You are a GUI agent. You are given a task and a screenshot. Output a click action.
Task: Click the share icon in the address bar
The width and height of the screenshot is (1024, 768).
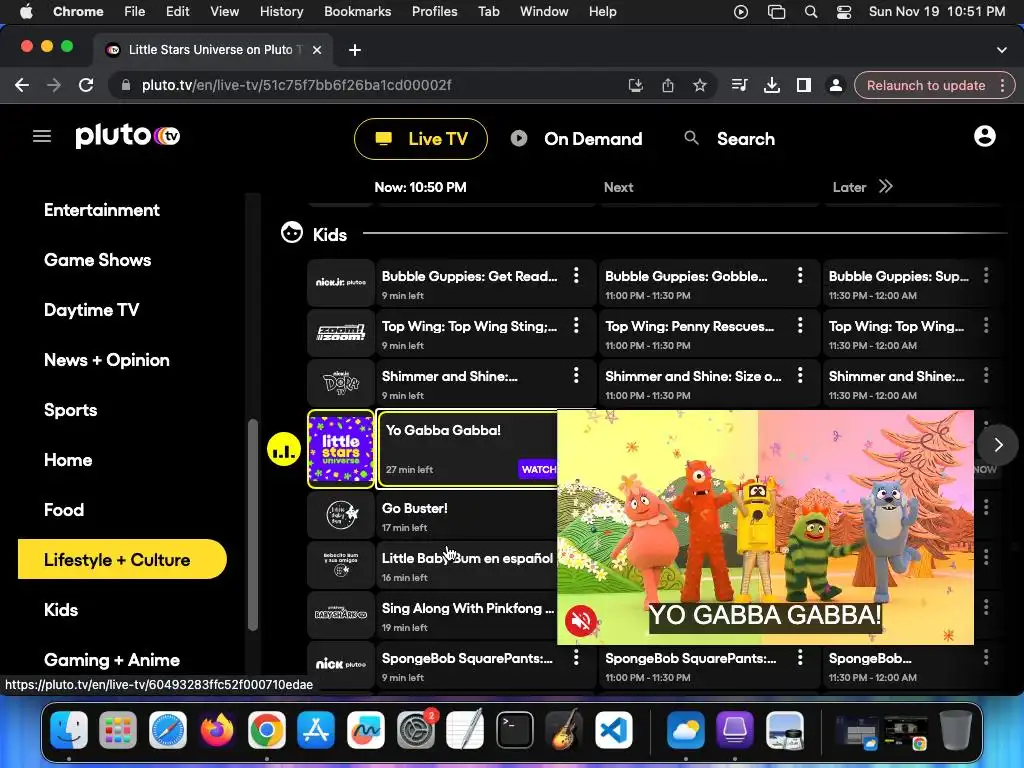(x=667, y=85)
